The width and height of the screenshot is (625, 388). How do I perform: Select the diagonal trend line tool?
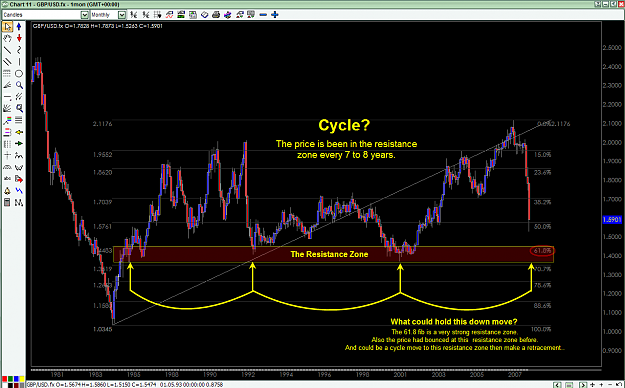[x=7, y=50]
